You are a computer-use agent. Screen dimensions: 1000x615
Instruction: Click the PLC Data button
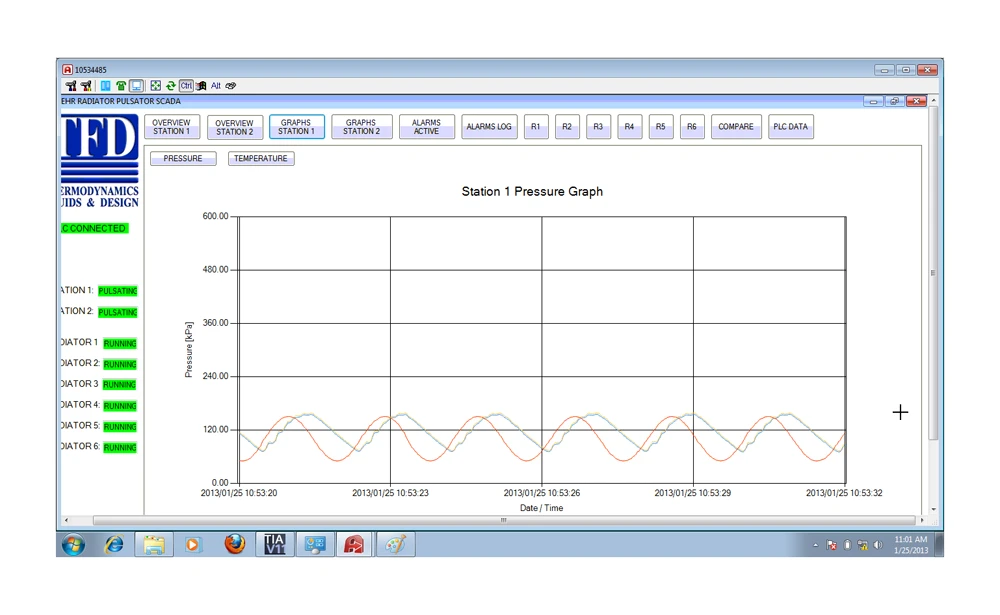click(791, 127)
